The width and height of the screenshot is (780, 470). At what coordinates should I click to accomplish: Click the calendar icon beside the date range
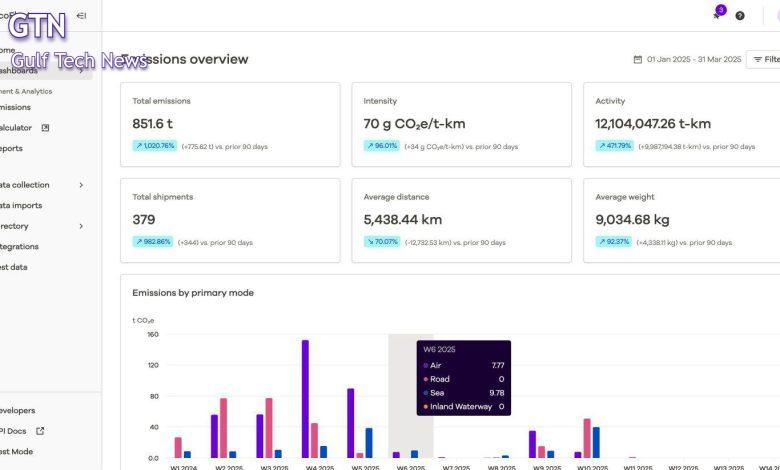point(638,60)
